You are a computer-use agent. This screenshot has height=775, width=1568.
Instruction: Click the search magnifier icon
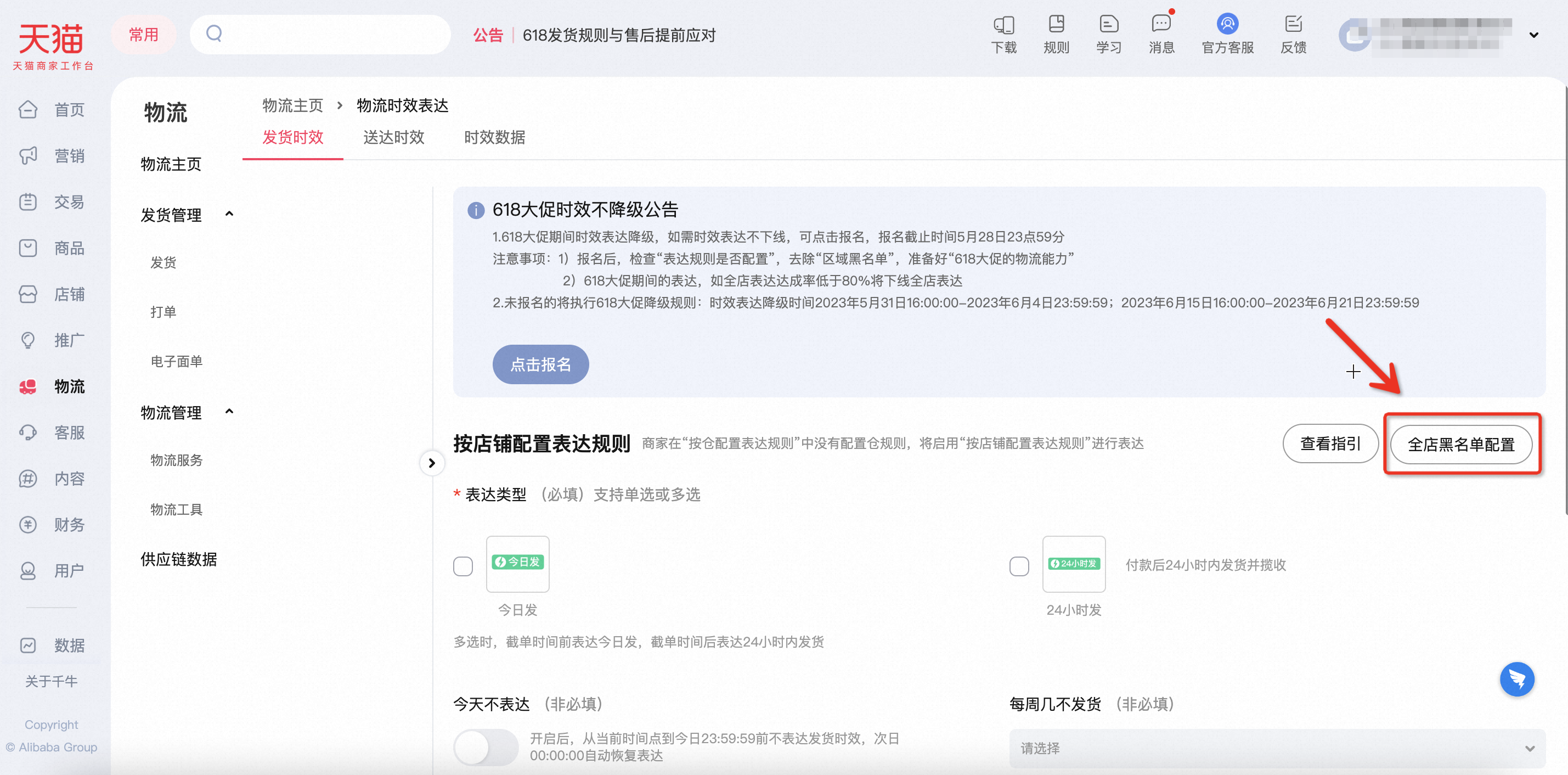click(x=213, y=33)
